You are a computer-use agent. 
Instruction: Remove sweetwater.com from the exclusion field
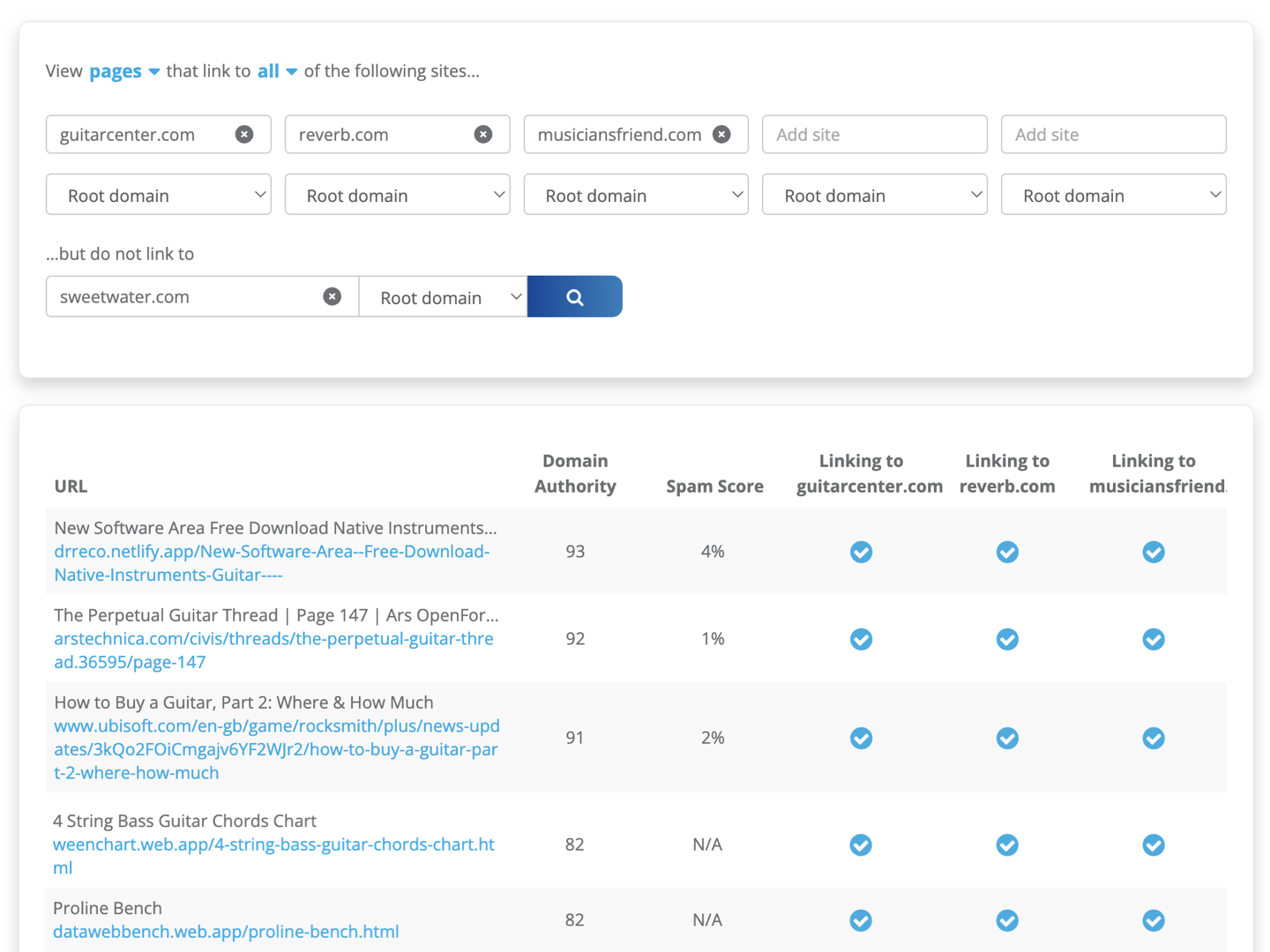coord(332,296)
